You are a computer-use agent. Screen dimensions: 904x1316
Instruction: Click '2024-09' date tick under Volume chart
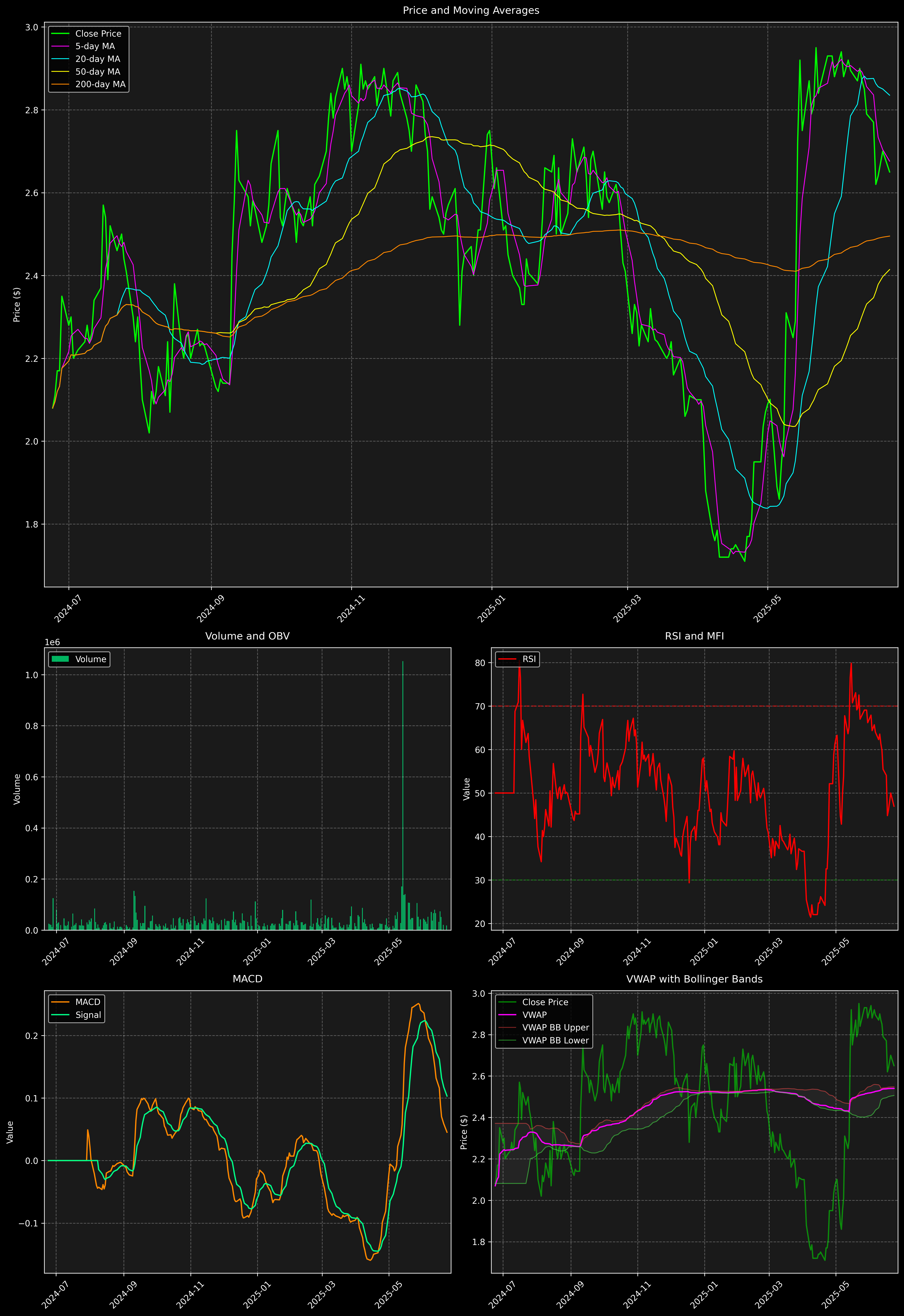[124, 951]
